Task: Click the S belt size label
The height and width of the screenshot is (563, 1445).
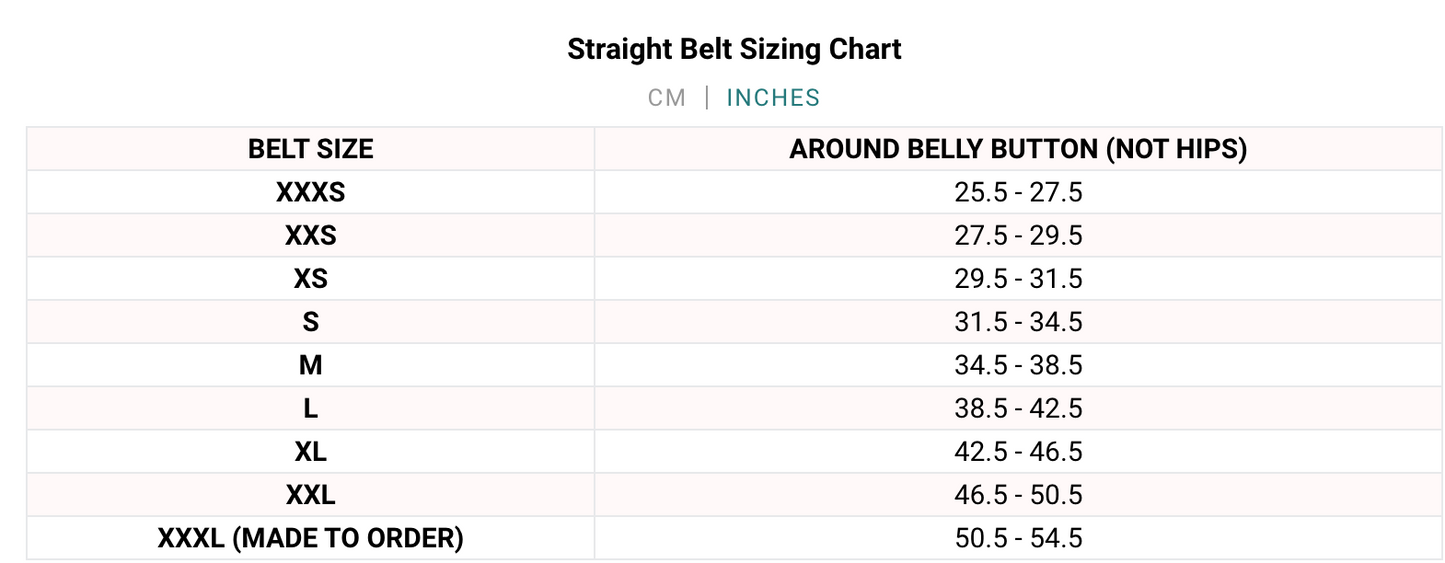Action: point(311,322)
